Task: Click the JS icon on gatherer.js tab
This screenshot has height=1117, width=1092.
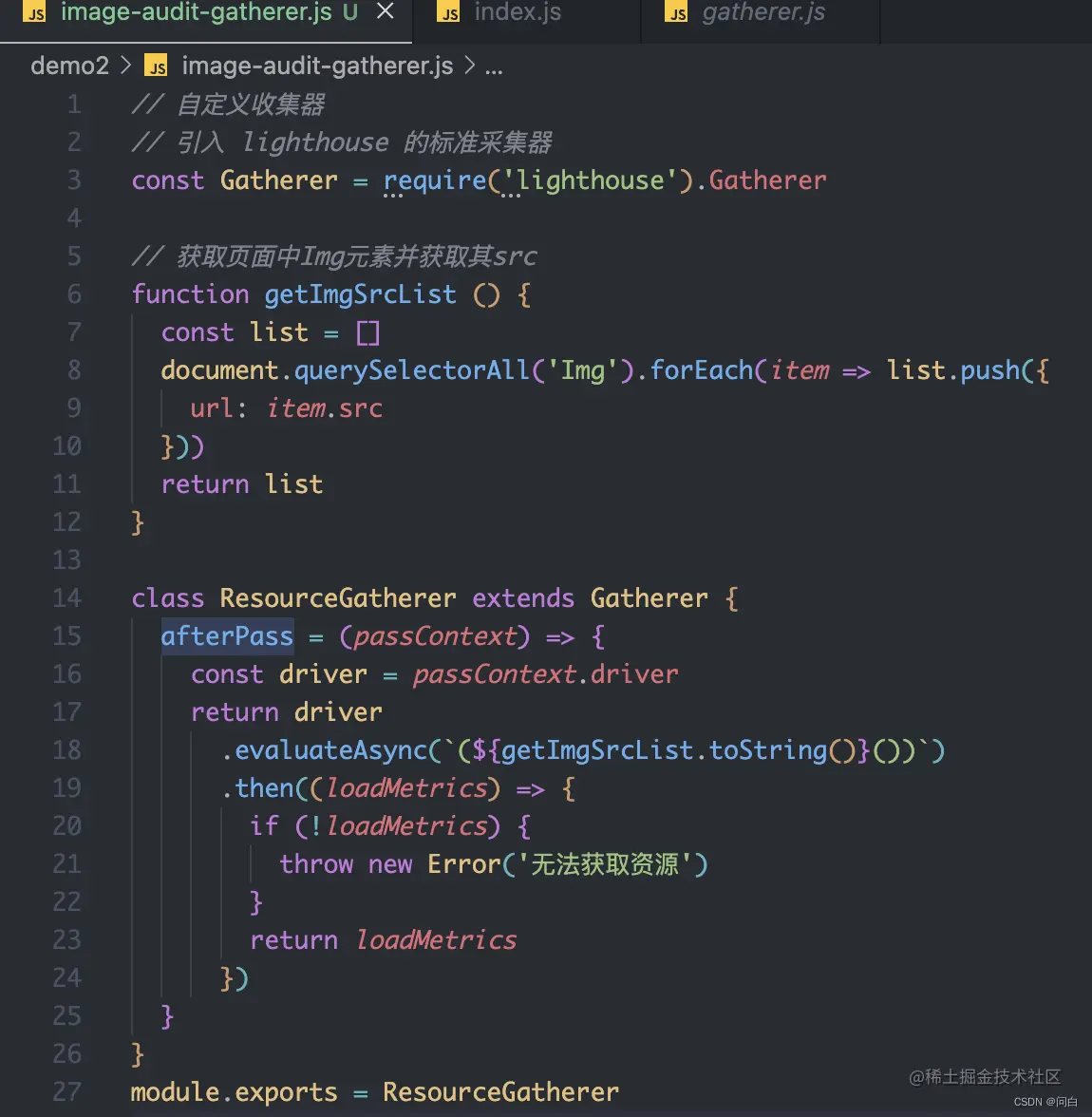Action: coord(676,12)
